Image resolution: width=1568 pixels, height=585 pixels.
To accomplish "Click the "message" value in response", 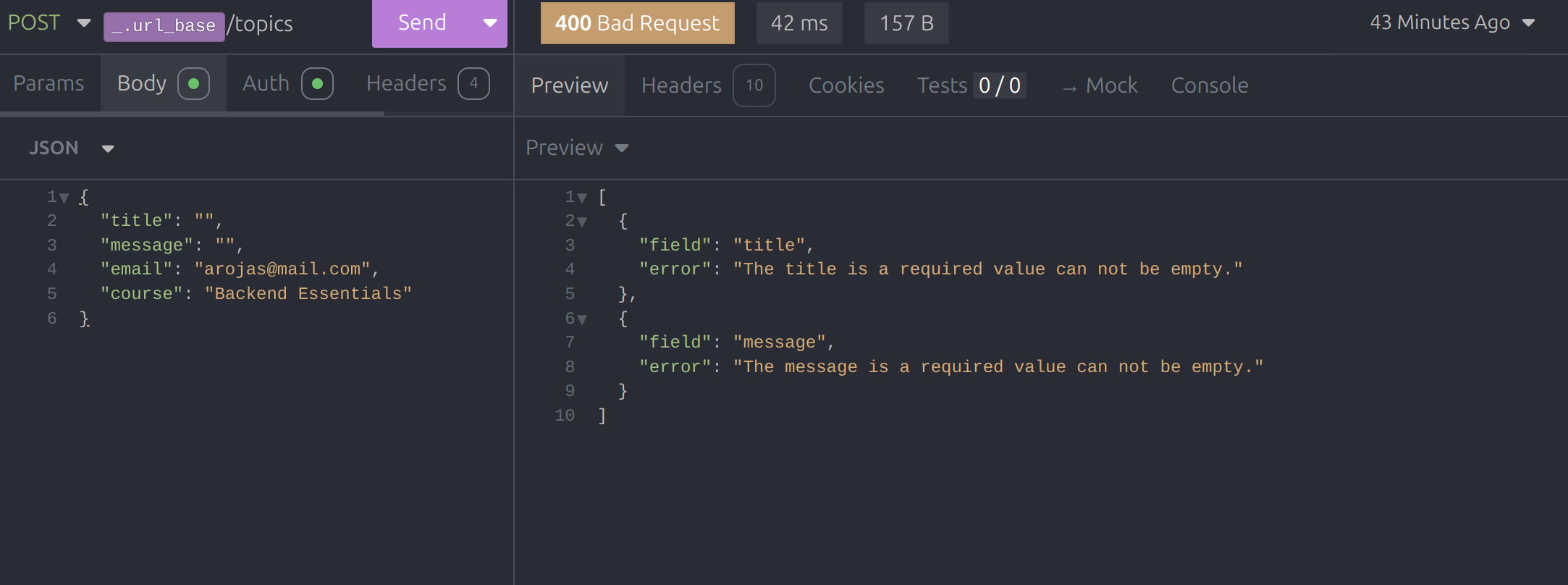I will (779, 342).
